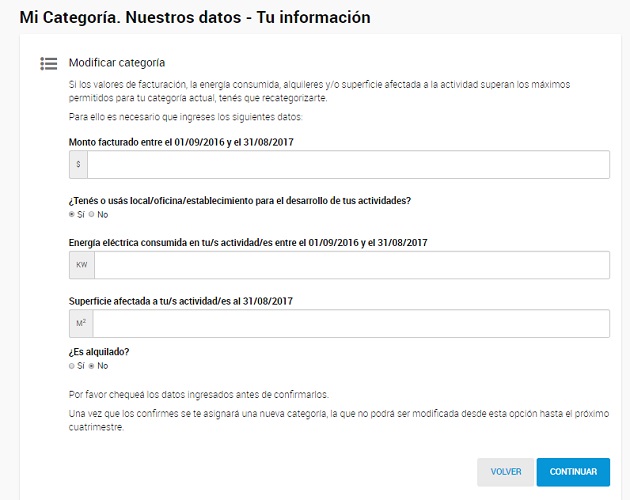The height and width of the screenshot is (500, 630).
Task: Click the list icon beside Modificar categoría
Action: pos(48,63)
